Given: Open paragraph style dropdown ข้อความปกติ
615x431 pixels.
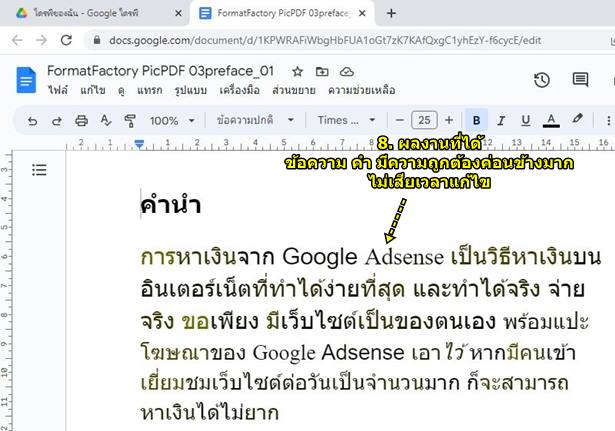Looking at the screenshot, I should pyautogui.click(x=255, y=120).
